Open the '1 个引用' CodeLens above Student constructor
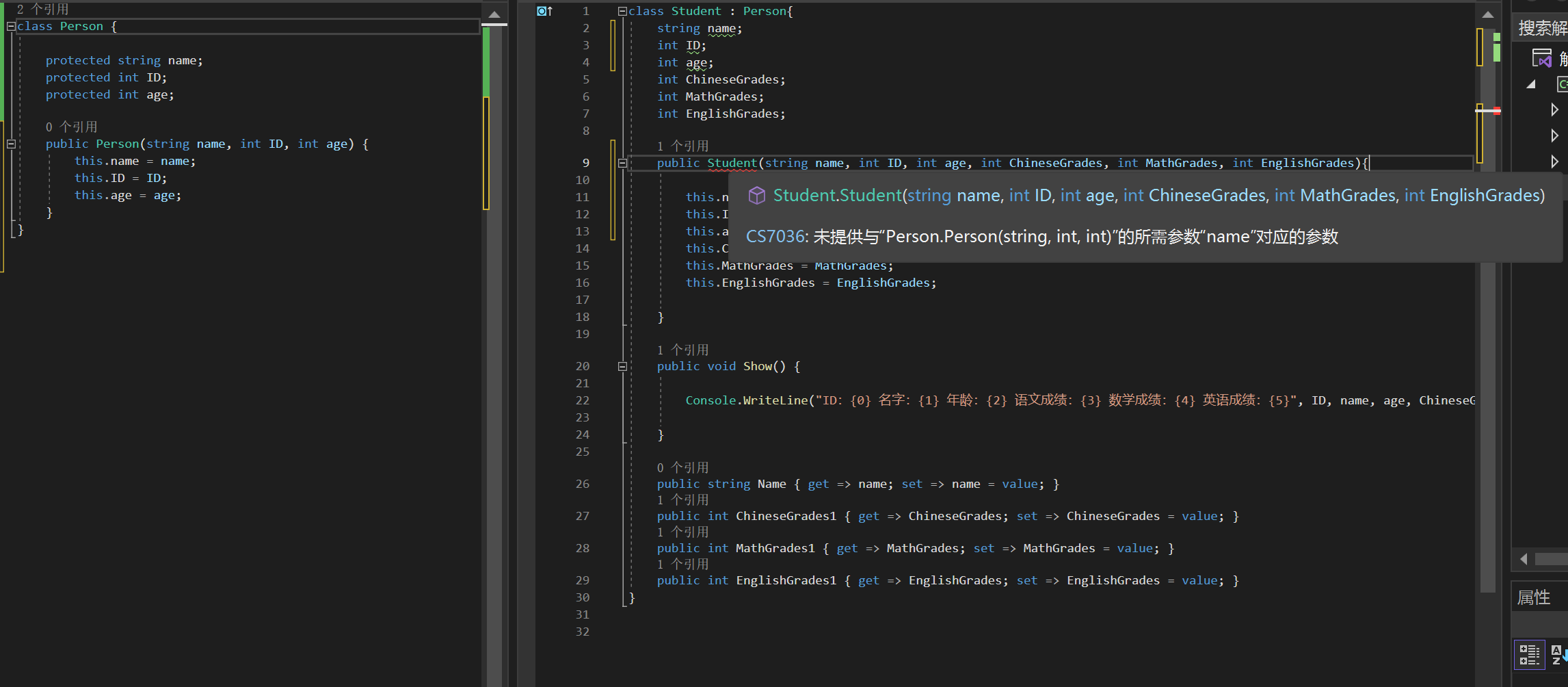This screenshot has height=687, width=1568. click(682, 146)
